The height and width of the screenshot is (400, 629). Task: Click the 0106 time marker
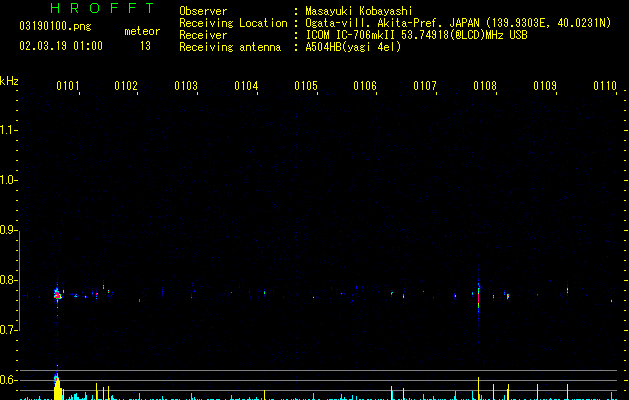pyautogui.click(x=365, y=86)
